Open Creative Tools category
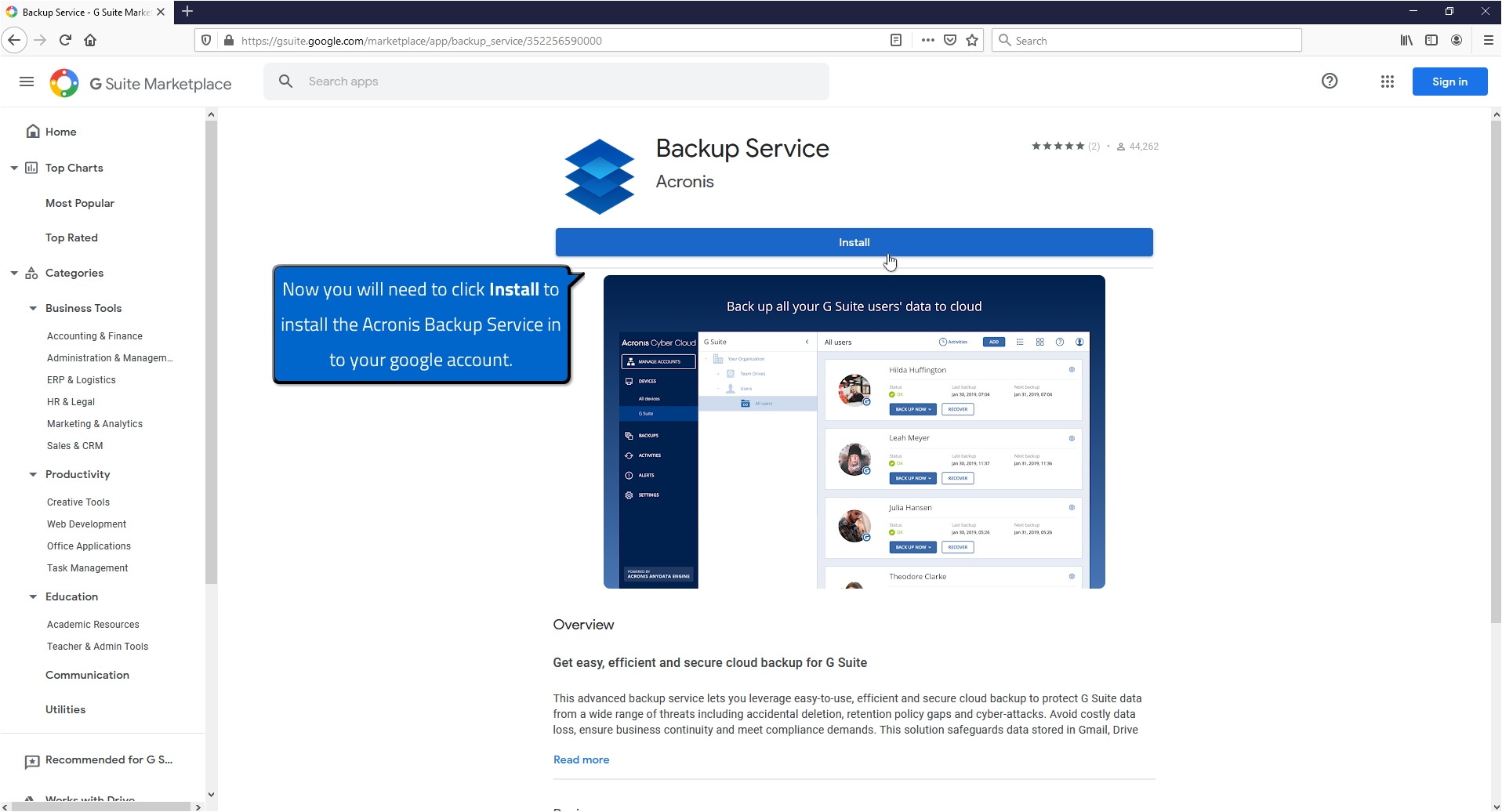1502x812 pixels. coord(78,502)
